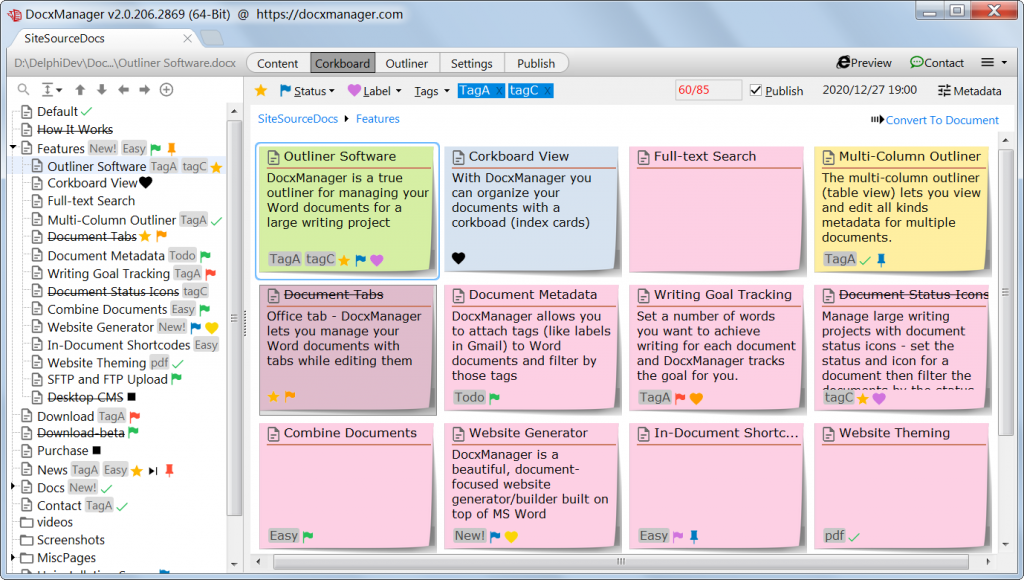Click the orange pin on Features row
Viewport: 1024px width, 580px height.
(x=172, y=148)
